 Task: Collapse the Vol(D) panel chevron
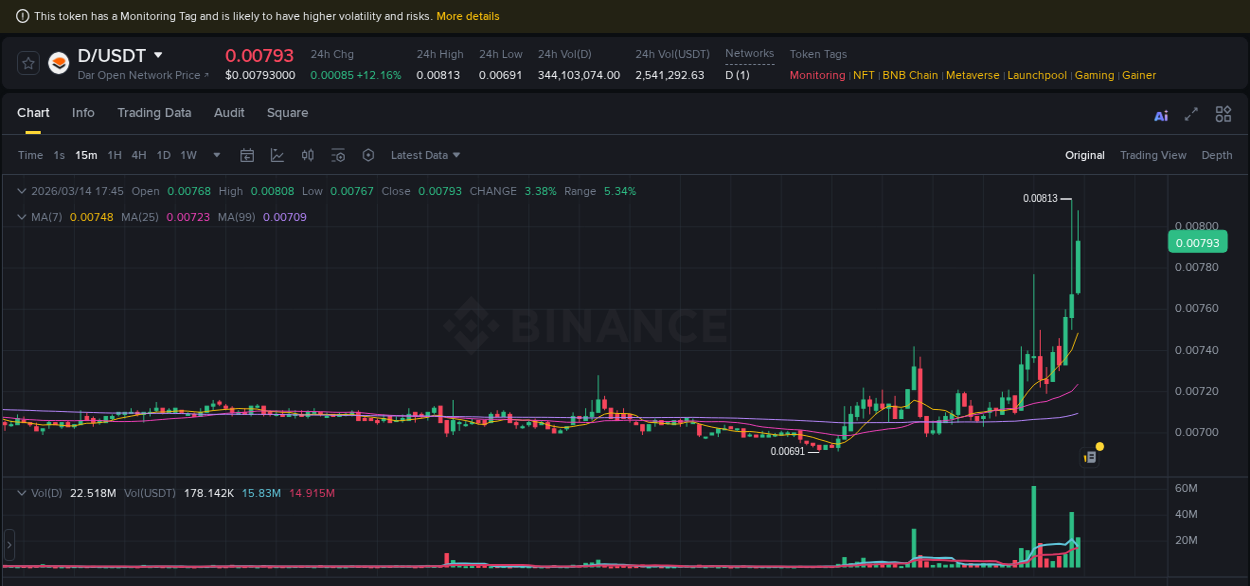coord(20,492)
